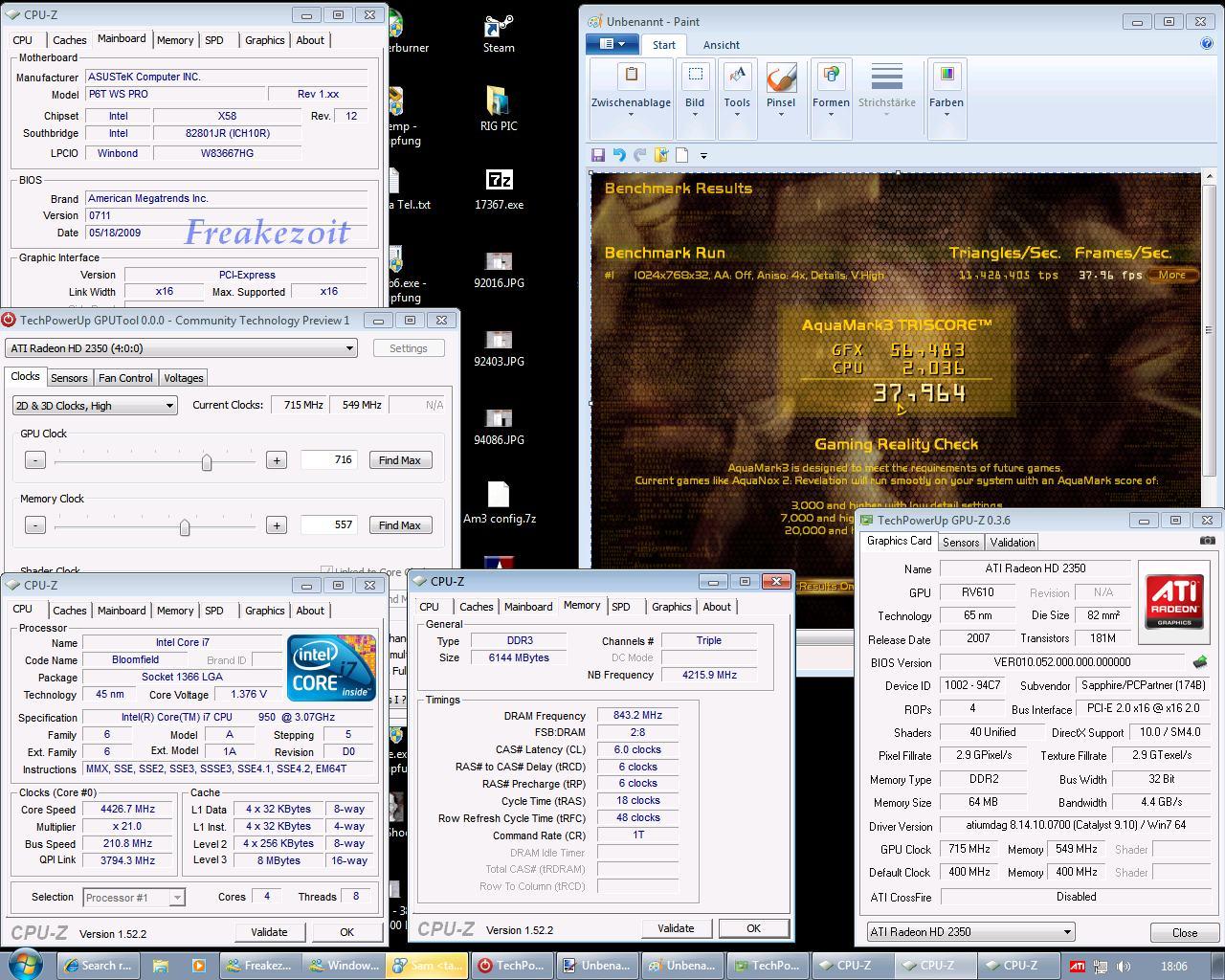Viewport: 1225px width, 980px height.
Task: Click Find Max for Memory Clock
Action: (400, 525)
